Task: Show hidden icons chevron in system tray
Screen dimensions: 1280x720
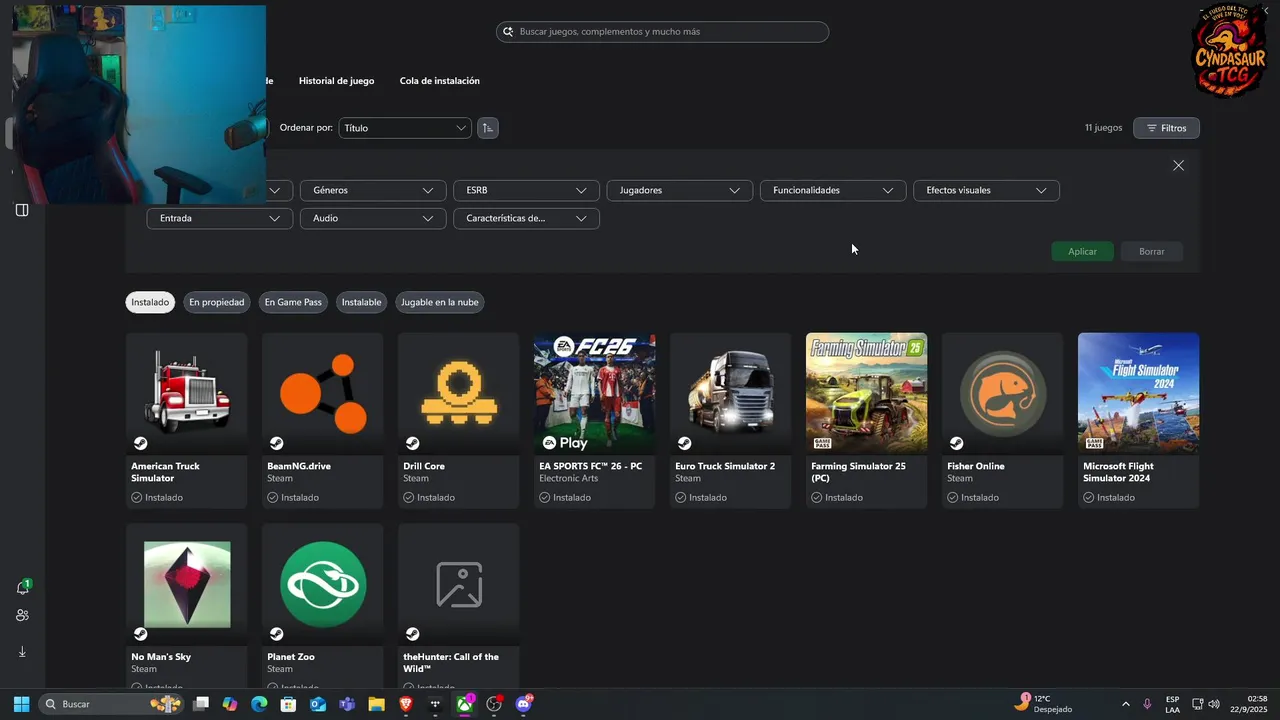Action: 1125,704
